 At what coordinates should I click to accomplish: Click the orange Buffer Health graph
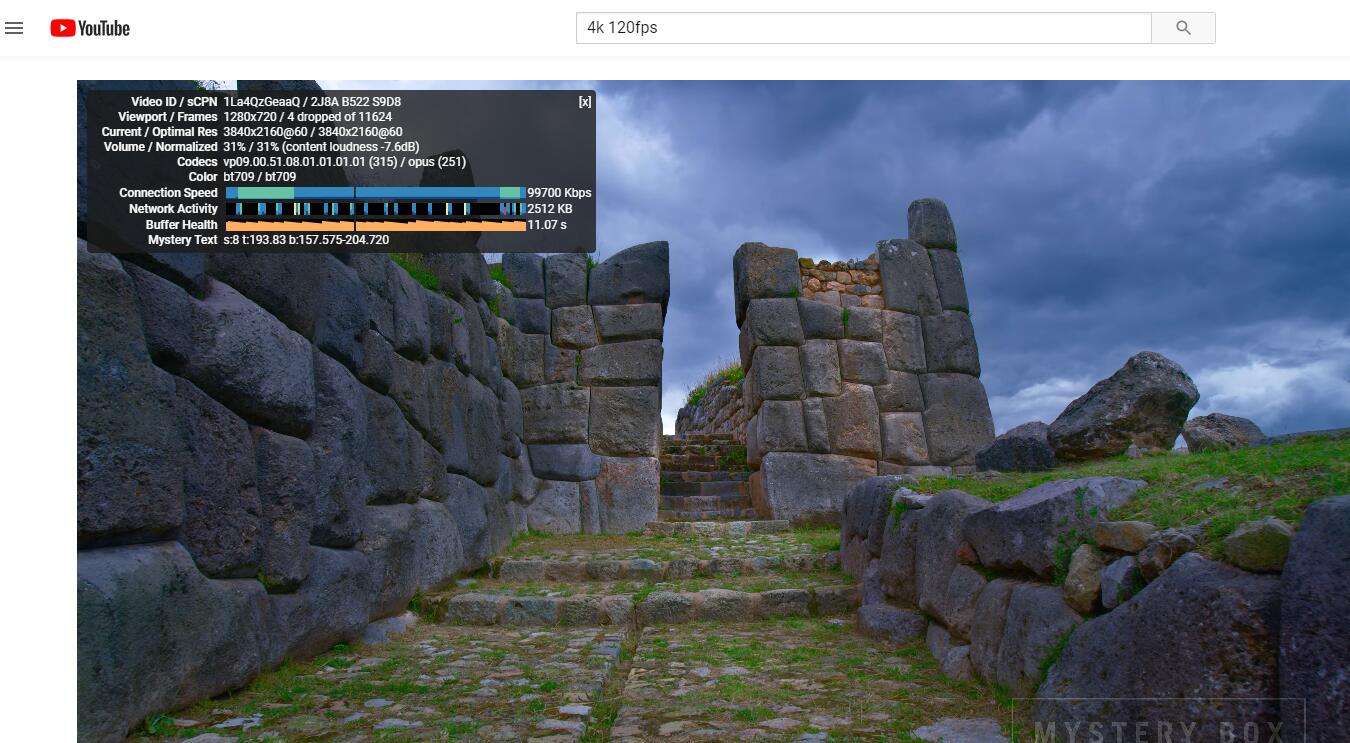tap(374, 225)
